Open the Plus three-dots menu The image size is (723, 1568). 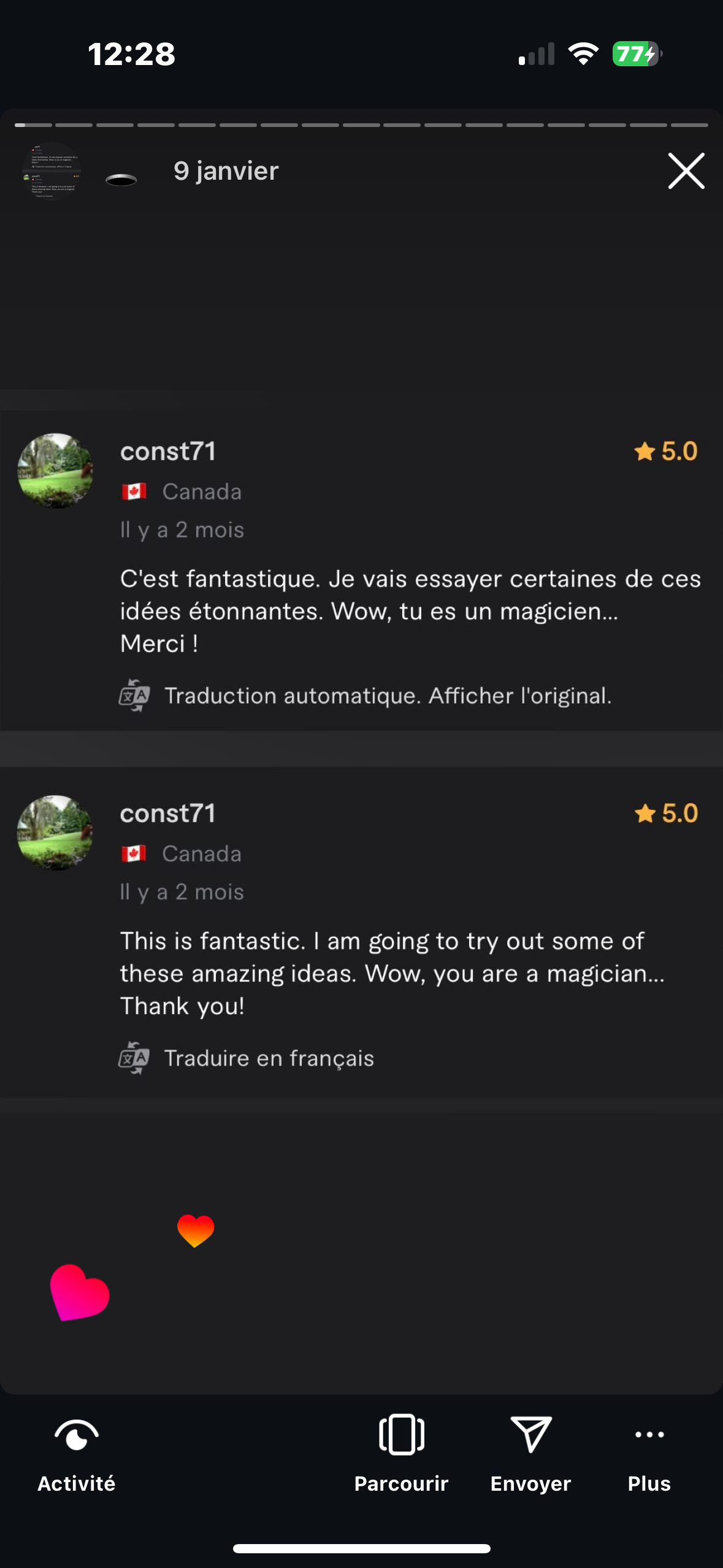tap(649, 1435)
